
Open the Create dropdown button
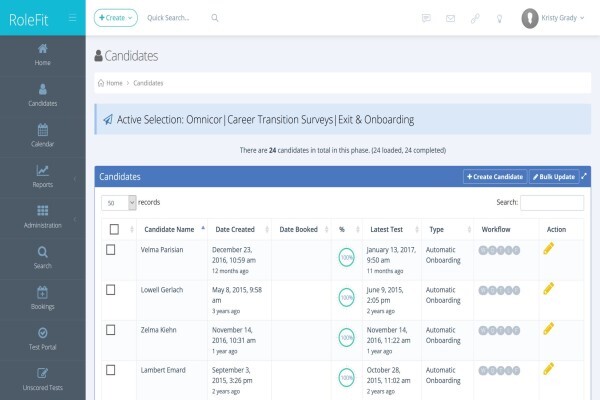tap(116, 18)
